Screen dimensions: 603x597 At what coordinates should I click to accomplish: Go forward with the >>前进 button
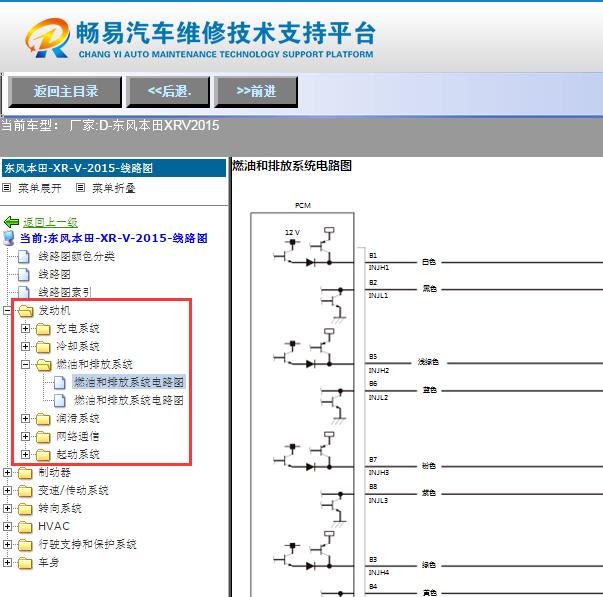[256, 92]
